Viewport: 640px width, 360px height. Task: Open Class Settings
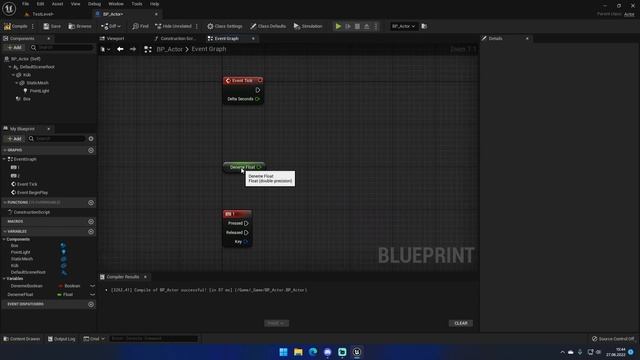coord(224,26)
